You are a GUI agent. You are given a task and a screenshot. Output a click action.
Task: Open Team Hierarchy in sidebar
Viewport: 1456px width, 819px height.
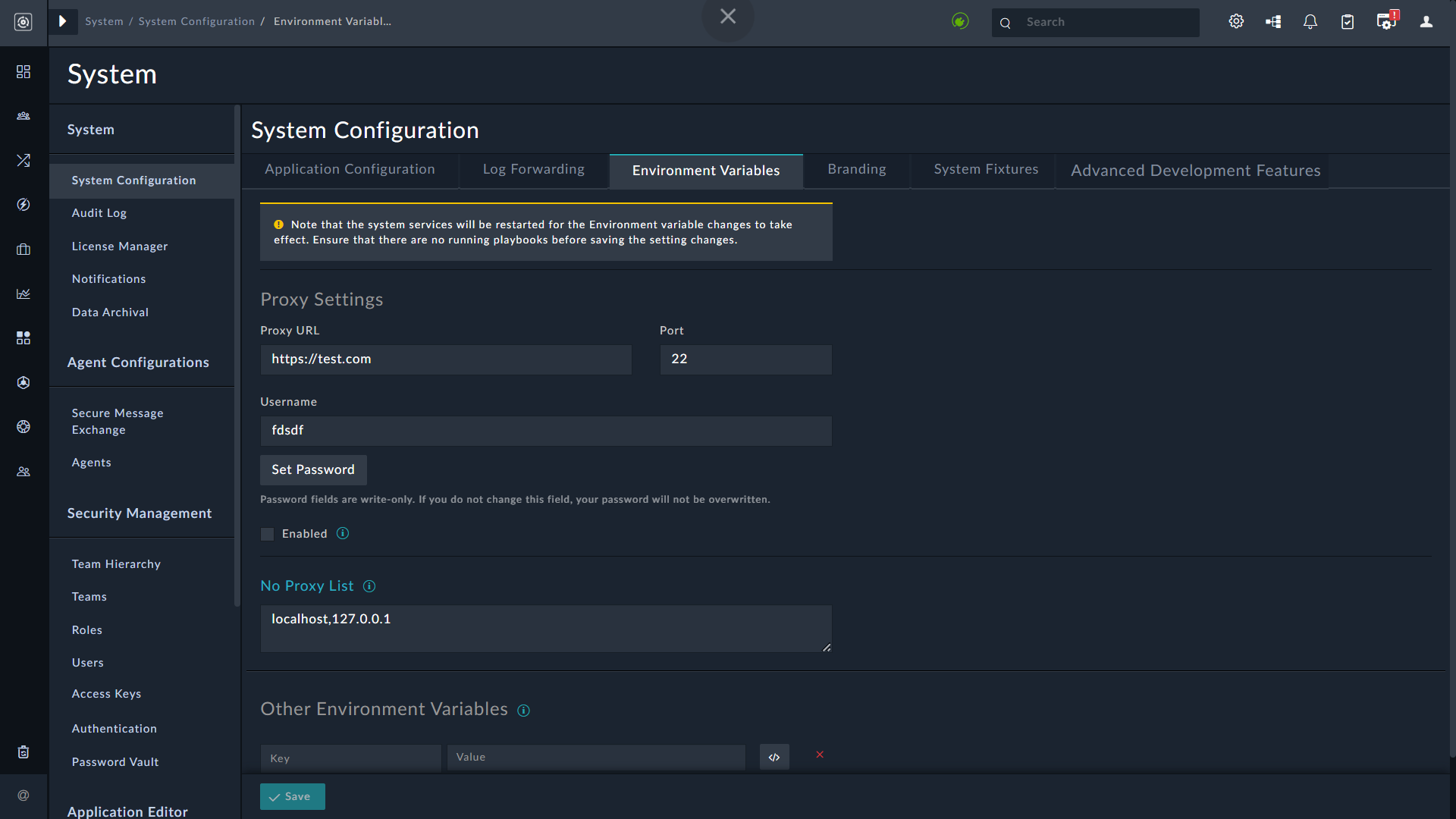(116, 564)
